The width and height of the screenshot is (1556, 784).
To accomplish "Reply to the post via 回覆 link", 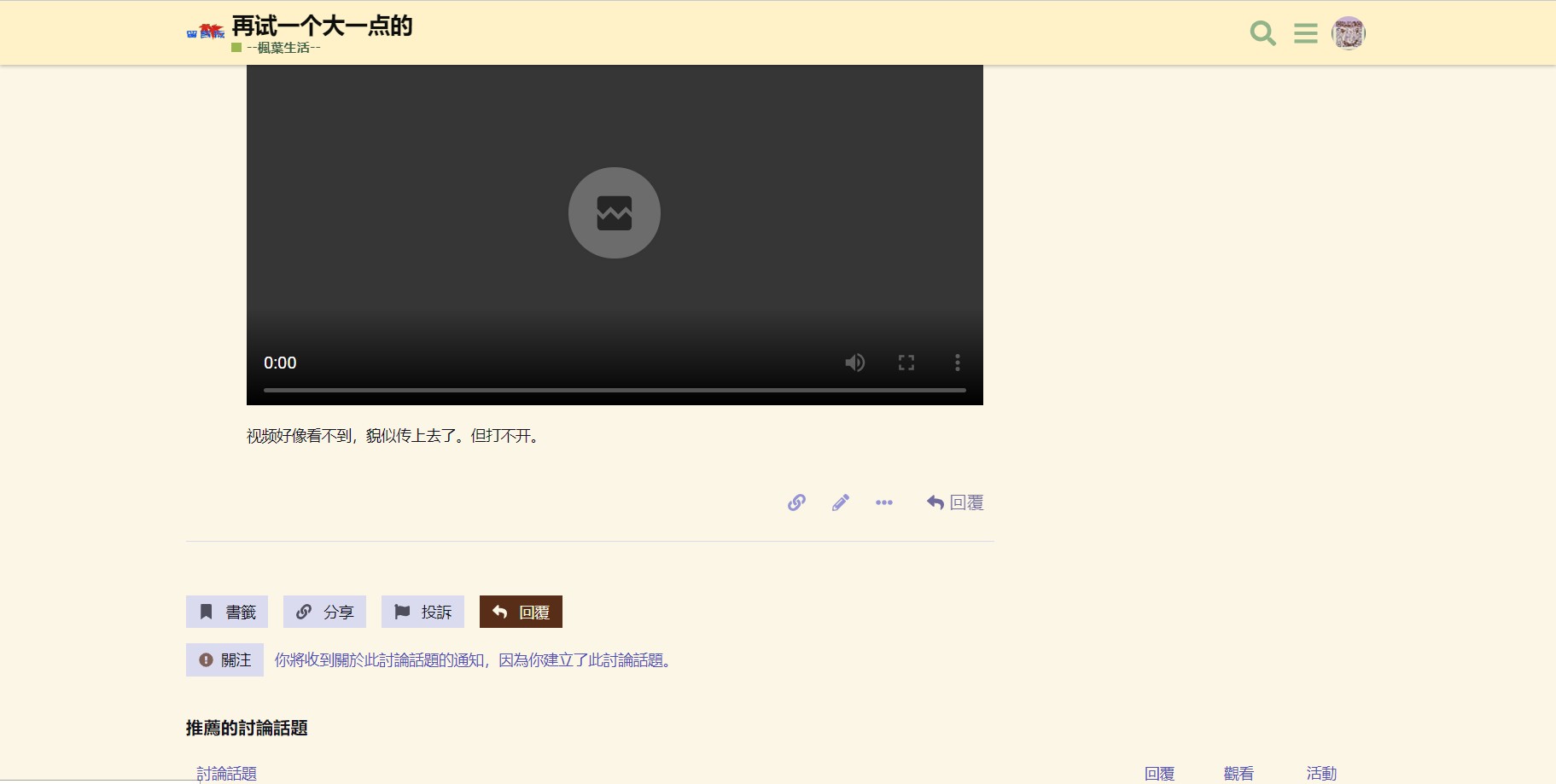I will pos(955,502).
